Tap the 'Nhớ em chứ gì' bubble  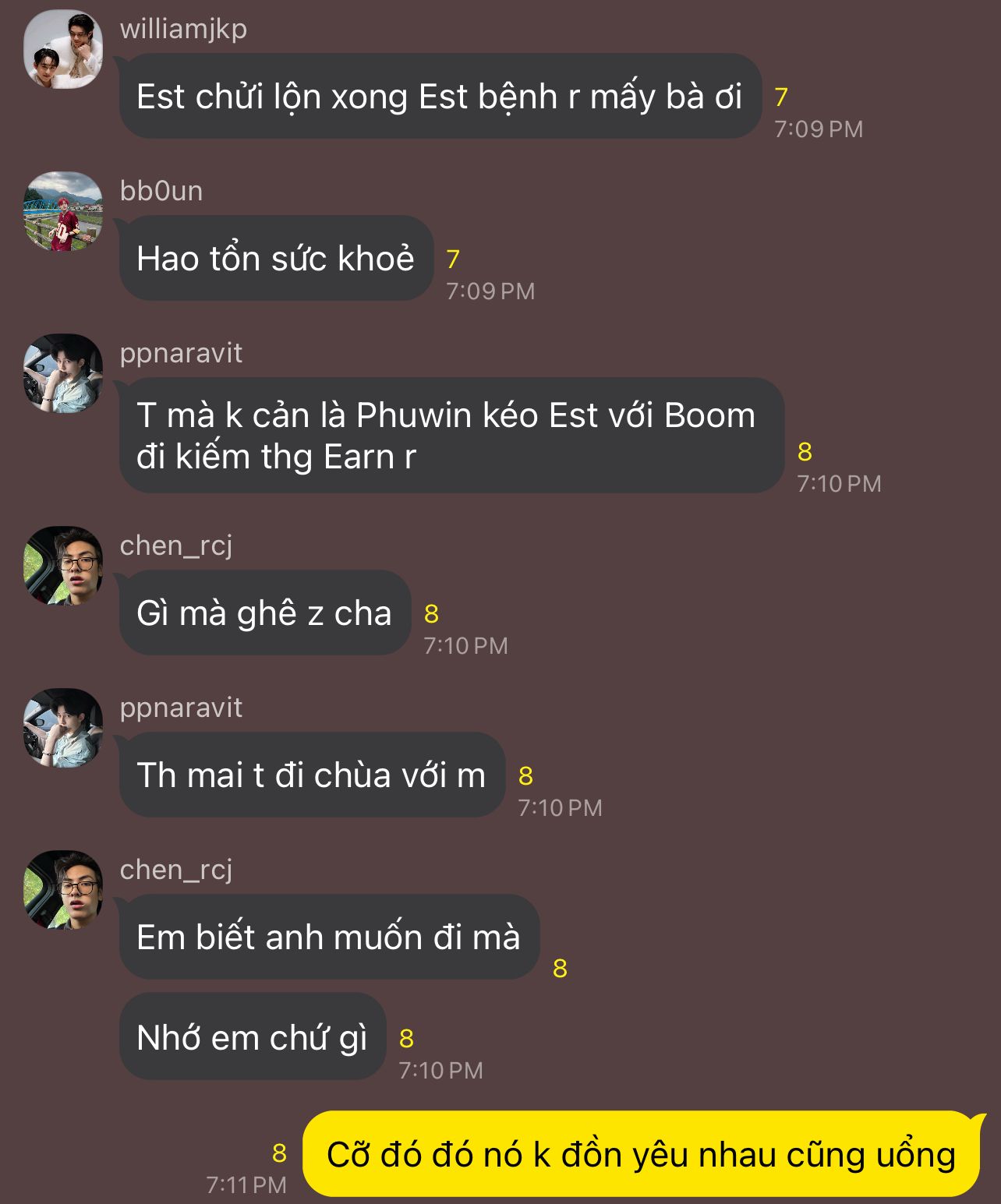[x=253, y=1037]
